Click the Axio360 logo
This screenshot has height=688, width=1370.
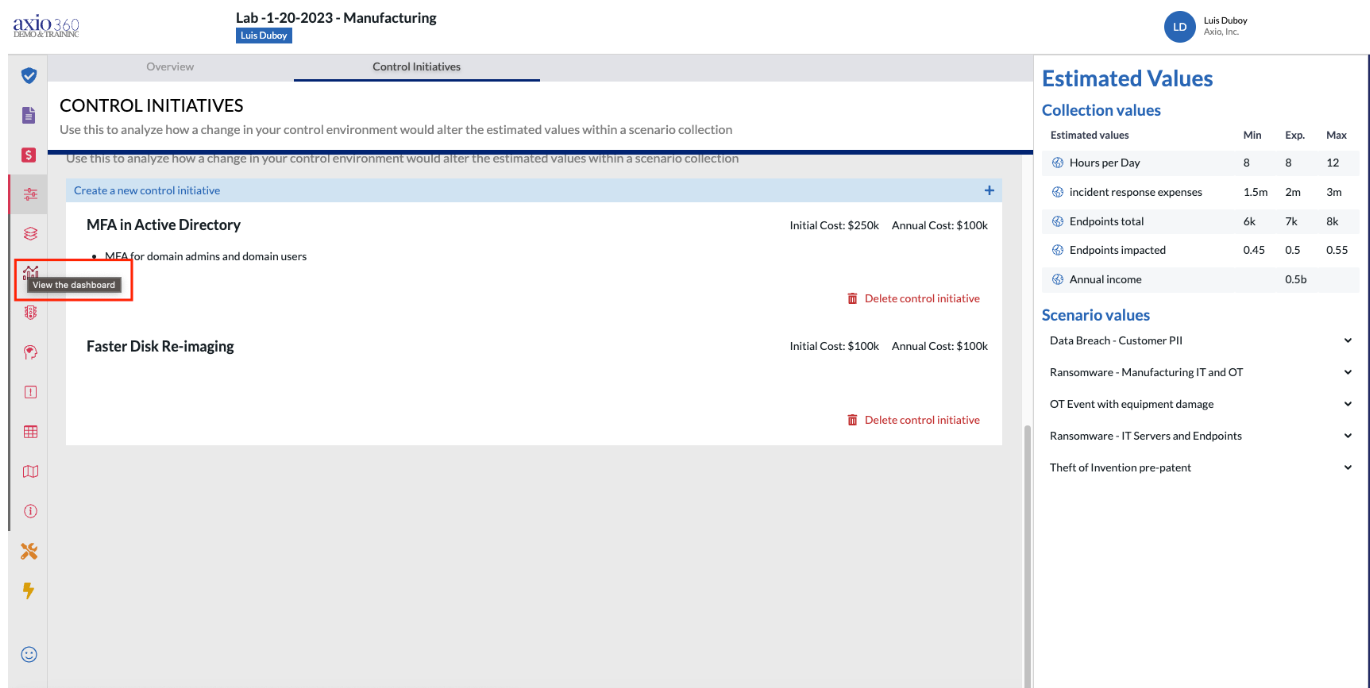tap(46, 26)
